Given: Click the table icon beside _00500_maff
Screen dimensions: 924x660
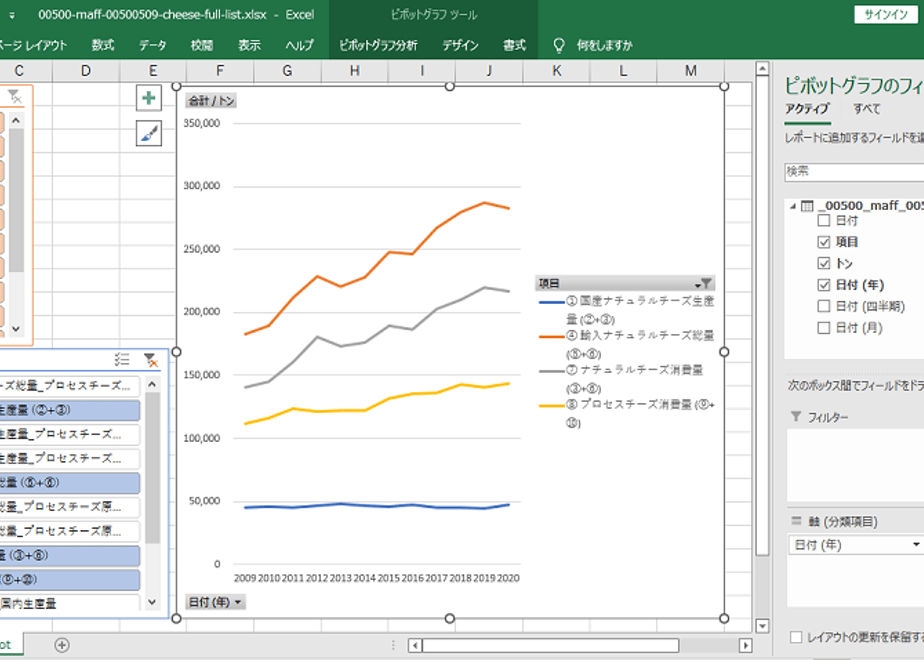Looking at the screenshot, I should click(807, 206).
